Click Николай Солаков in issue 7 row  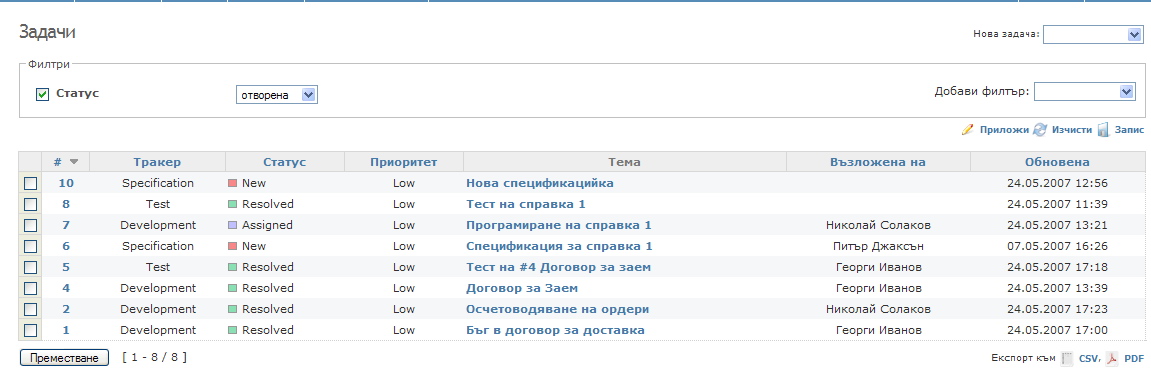tap(878, 225)
